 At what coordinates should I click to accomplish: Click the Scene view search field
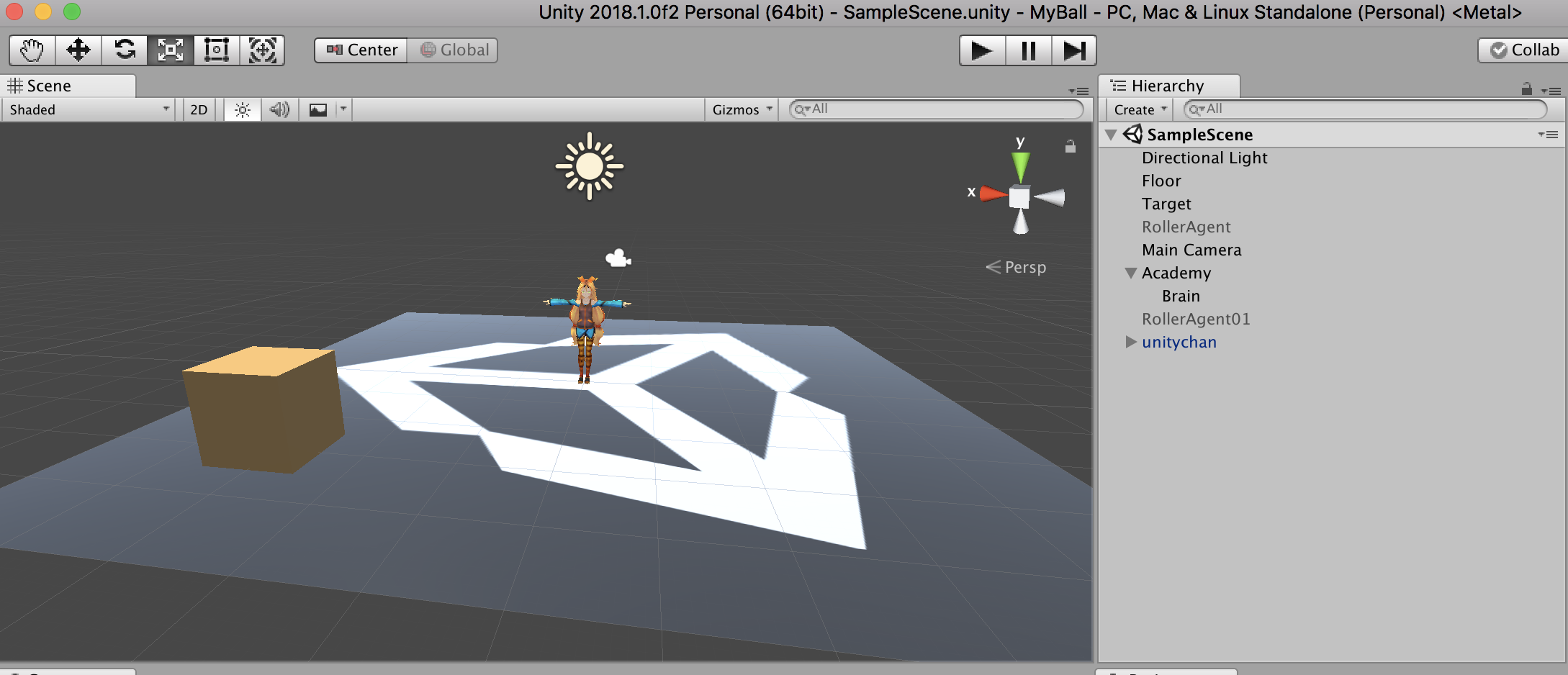[936, 109]
